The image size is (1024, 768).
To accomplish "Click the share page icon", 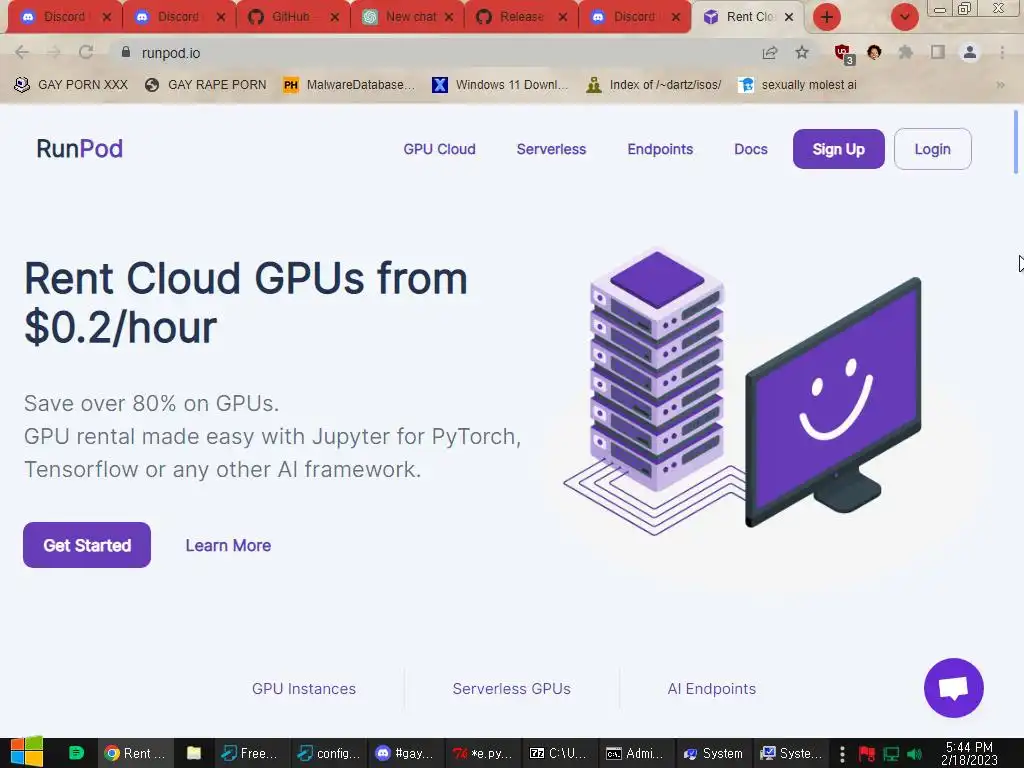I will click(770, 52).
